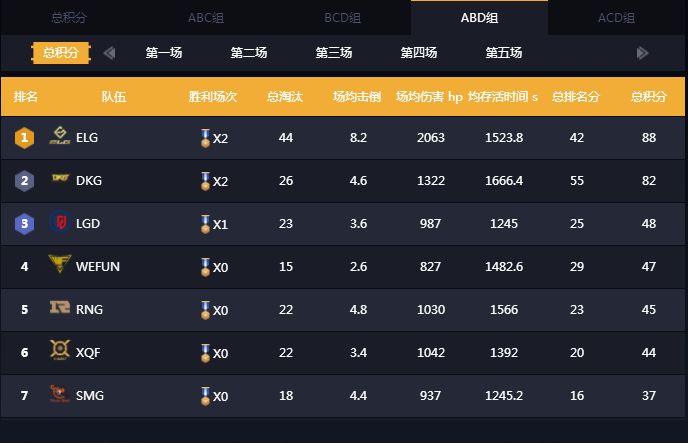Viewport: 688px width, 443px height.
Task: Switch to the ABC组 tab
Action: coord(206,18)
